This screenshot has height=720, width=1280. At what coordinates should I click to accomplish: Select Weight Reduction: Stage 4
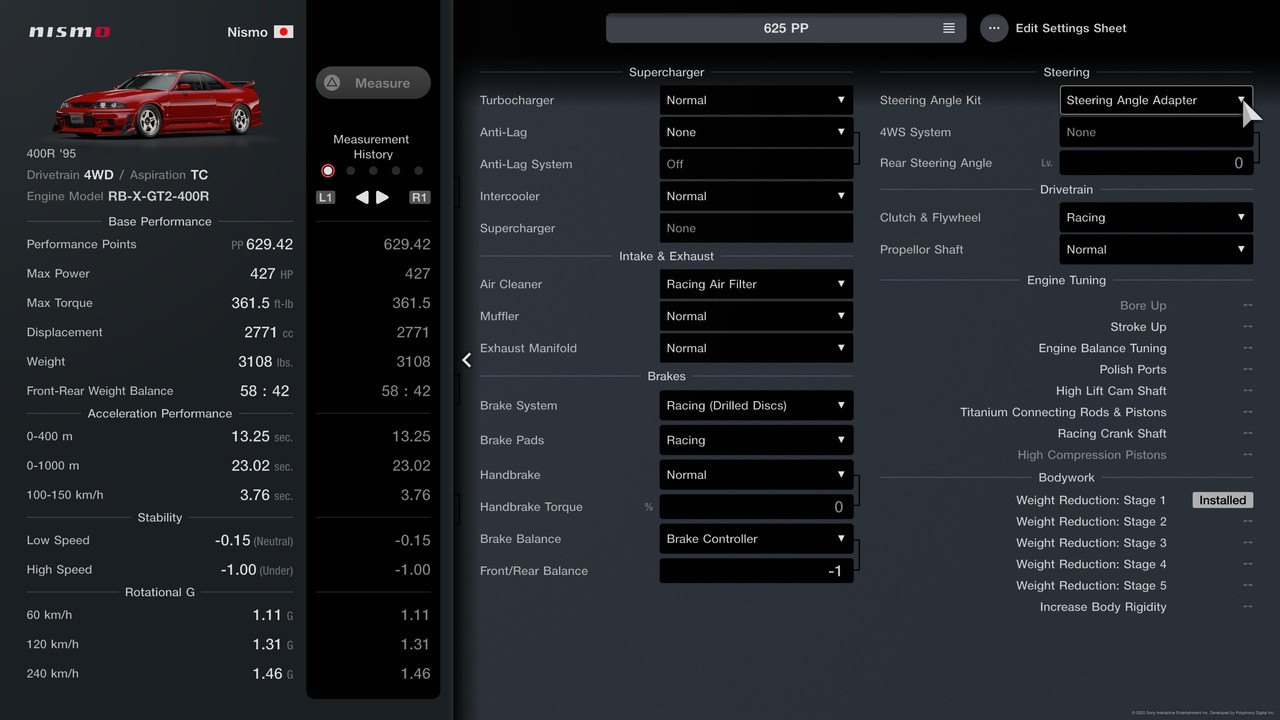(x=1091, y=564)
